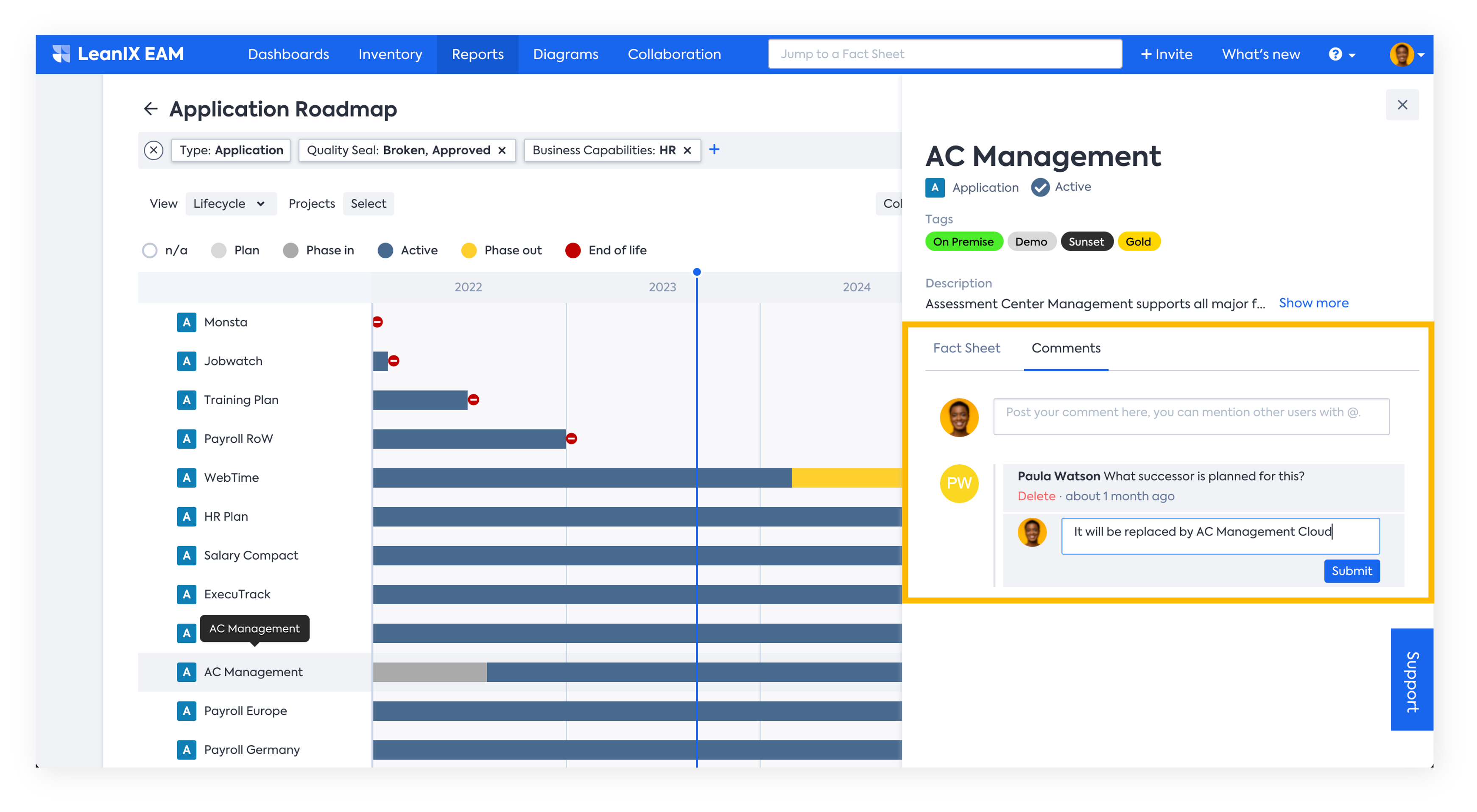The height and width of the screenshot is (812, 1477).
Task: Submit the reply comment
Action: (1351, 571)
